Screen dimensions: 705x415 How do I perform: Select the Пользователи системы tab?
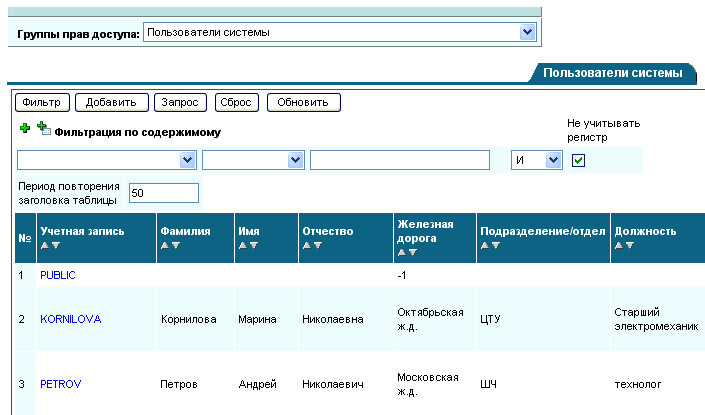[x=612, y=73]
